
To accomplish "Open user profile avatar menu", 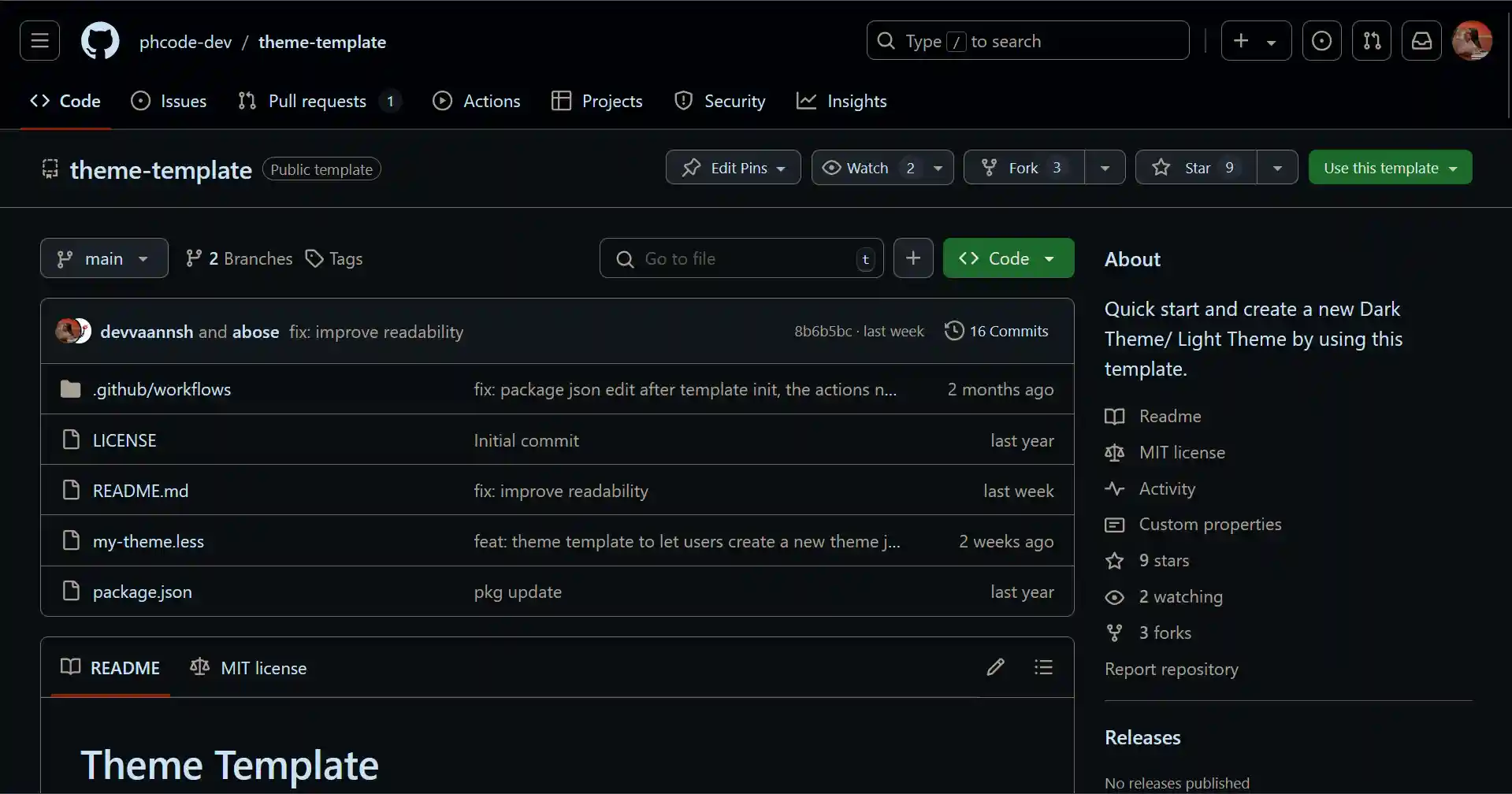I will click(x=1472, y=41).
